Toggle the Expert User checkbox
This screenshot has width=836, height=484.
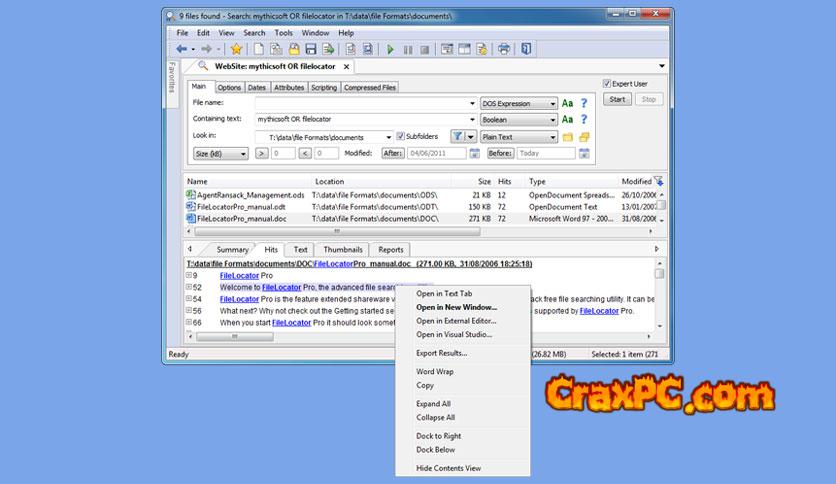coord(607,84)
